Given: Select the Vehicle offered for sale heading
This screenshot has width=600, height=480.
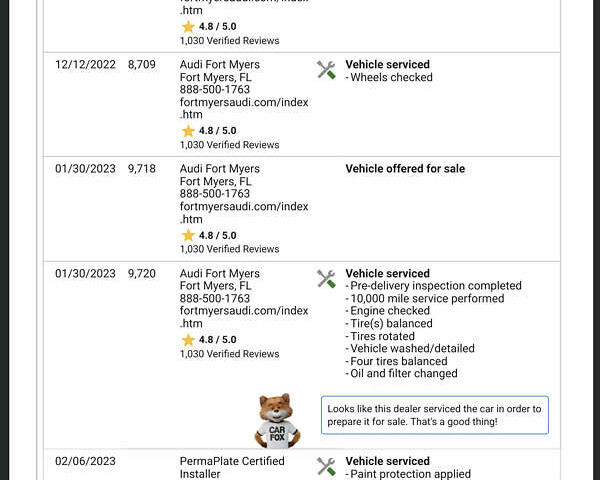Looking at the screenshot, I should (405, 169).
